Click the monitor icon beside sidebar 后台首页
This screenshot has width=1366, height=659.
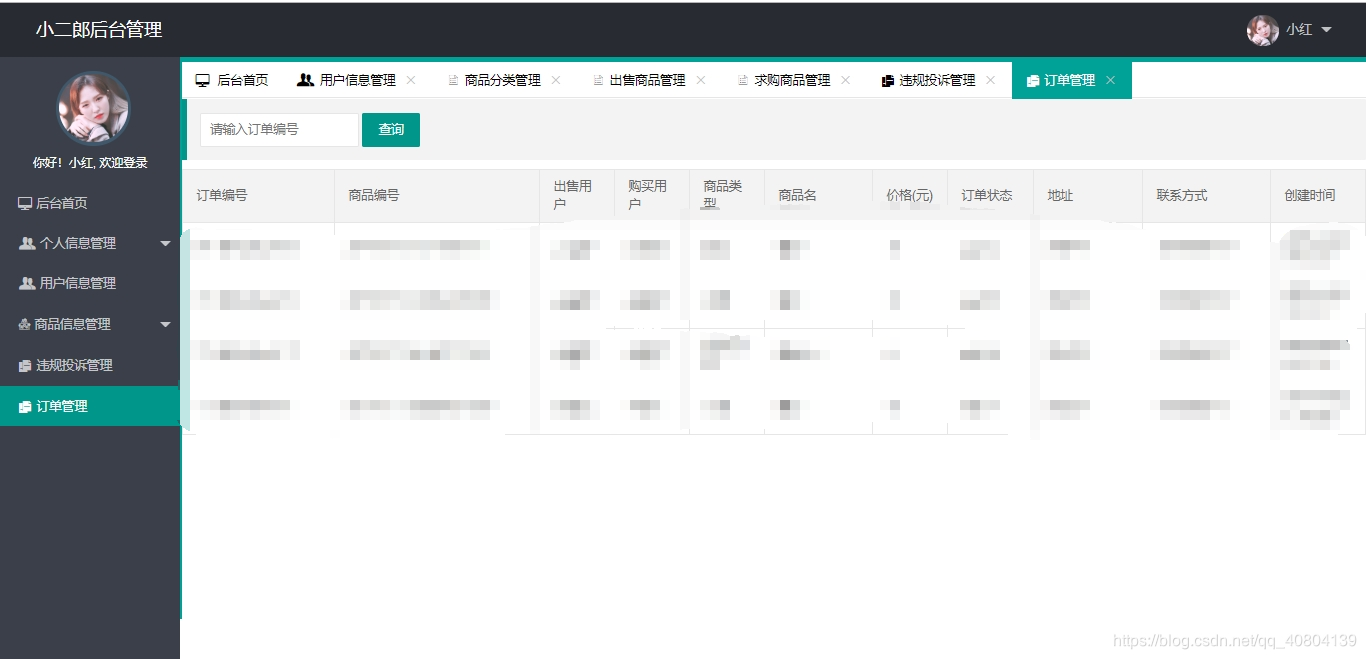[25, 203]
